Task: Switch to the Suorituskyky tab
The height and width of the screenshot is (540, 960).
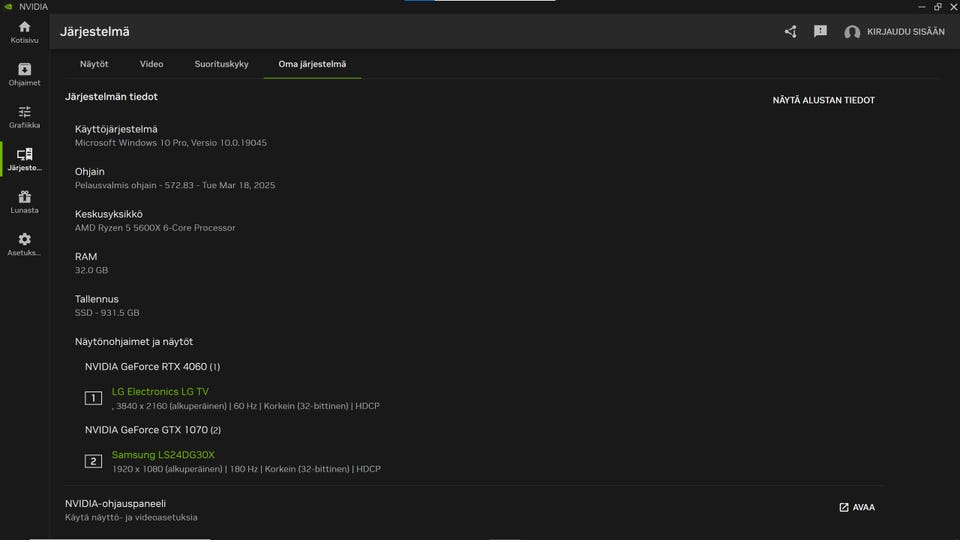Action: click(222, 64)
